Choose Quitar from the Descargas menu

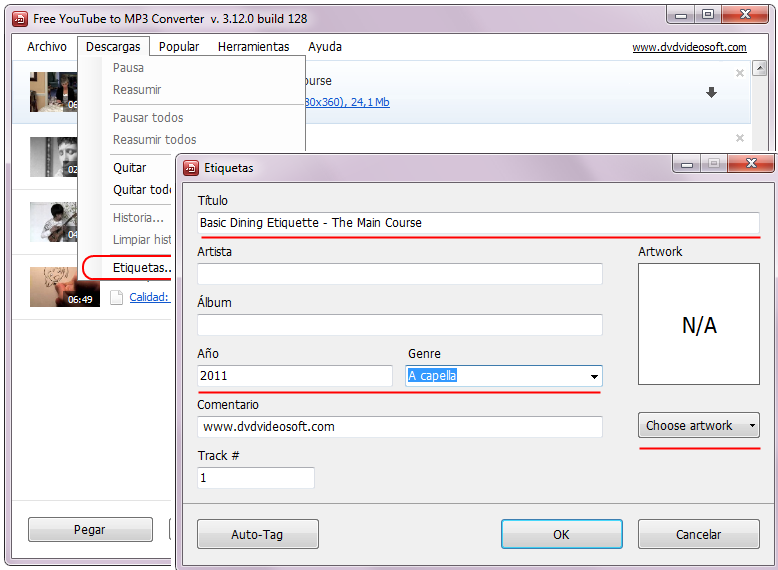click(130, 168)
